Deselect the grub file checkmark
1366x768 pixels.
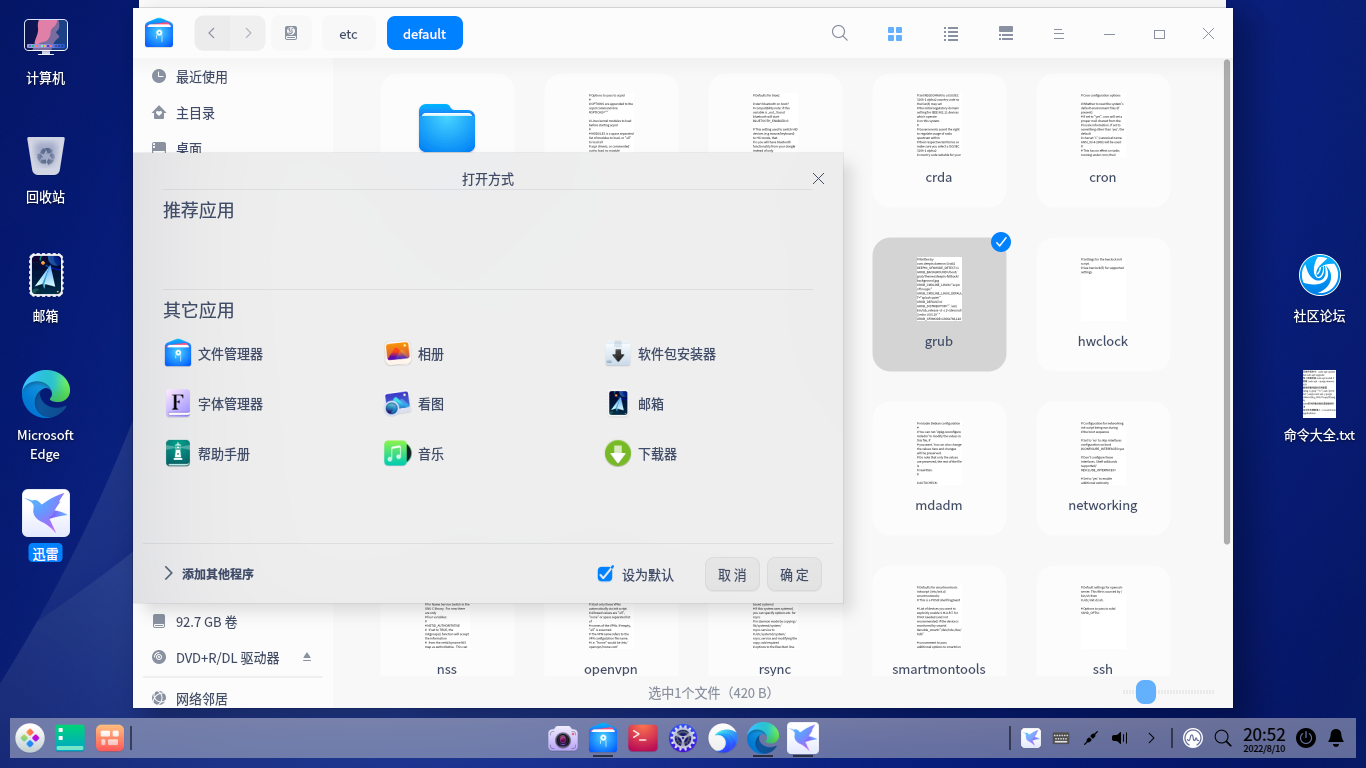pos(1000,241)
